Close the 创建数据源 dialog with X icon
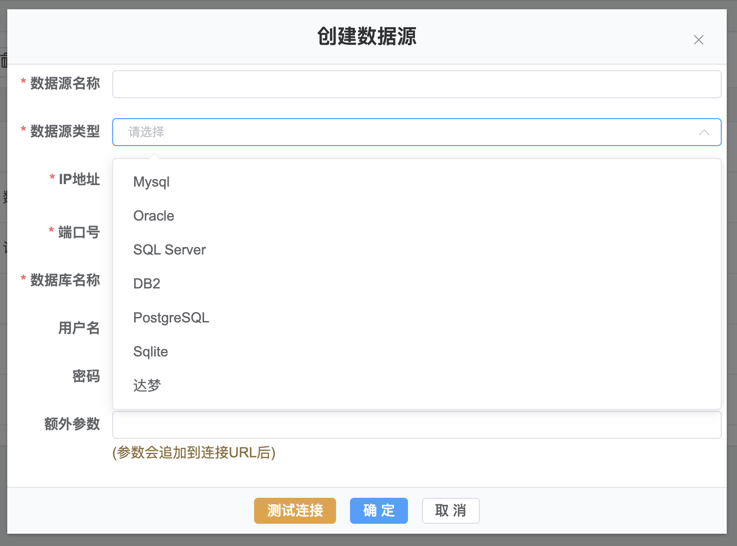This screenshot has height=546, width=737. 698,40
